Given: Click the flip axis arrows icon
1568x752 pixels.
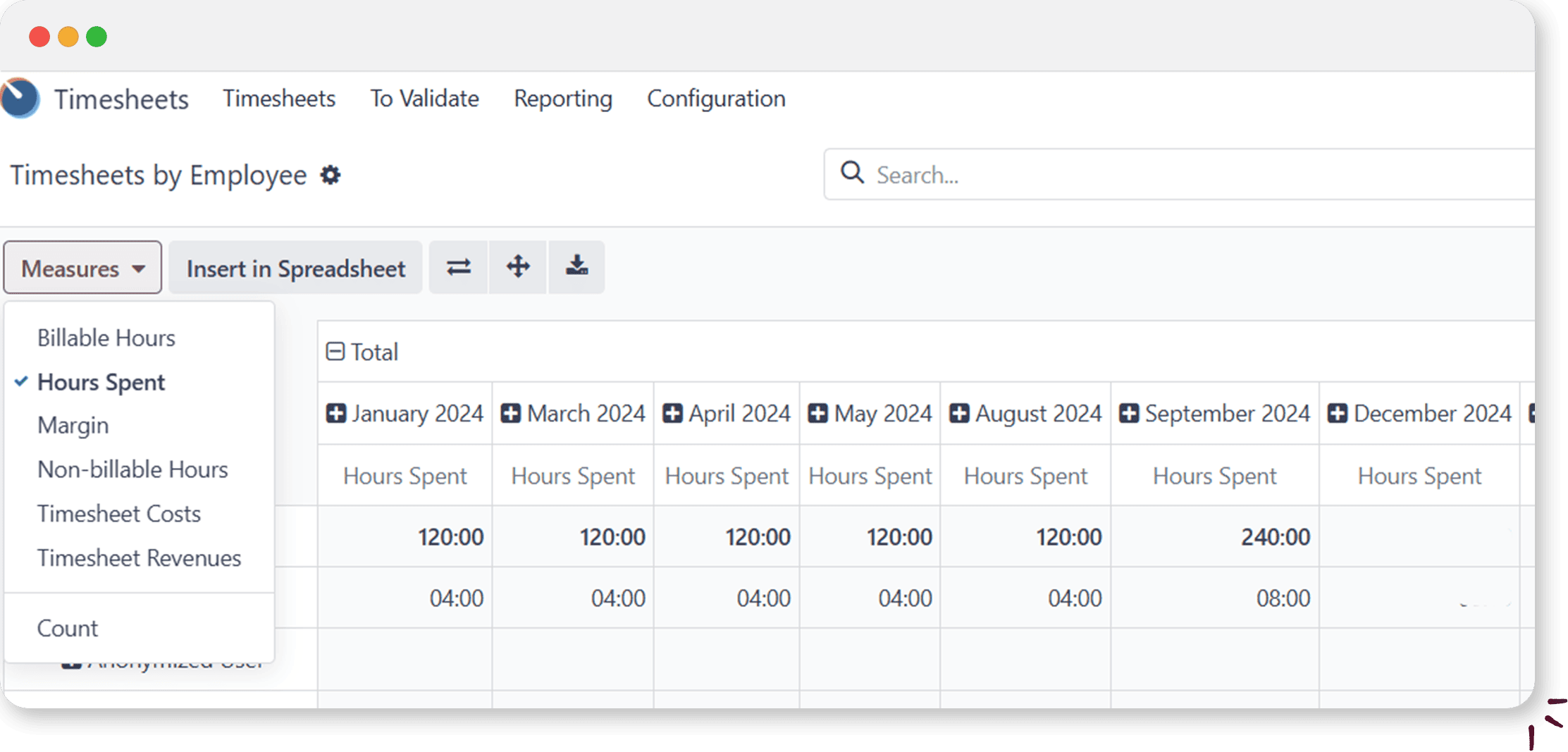Looking at the screenshot, I should (458, 267).
